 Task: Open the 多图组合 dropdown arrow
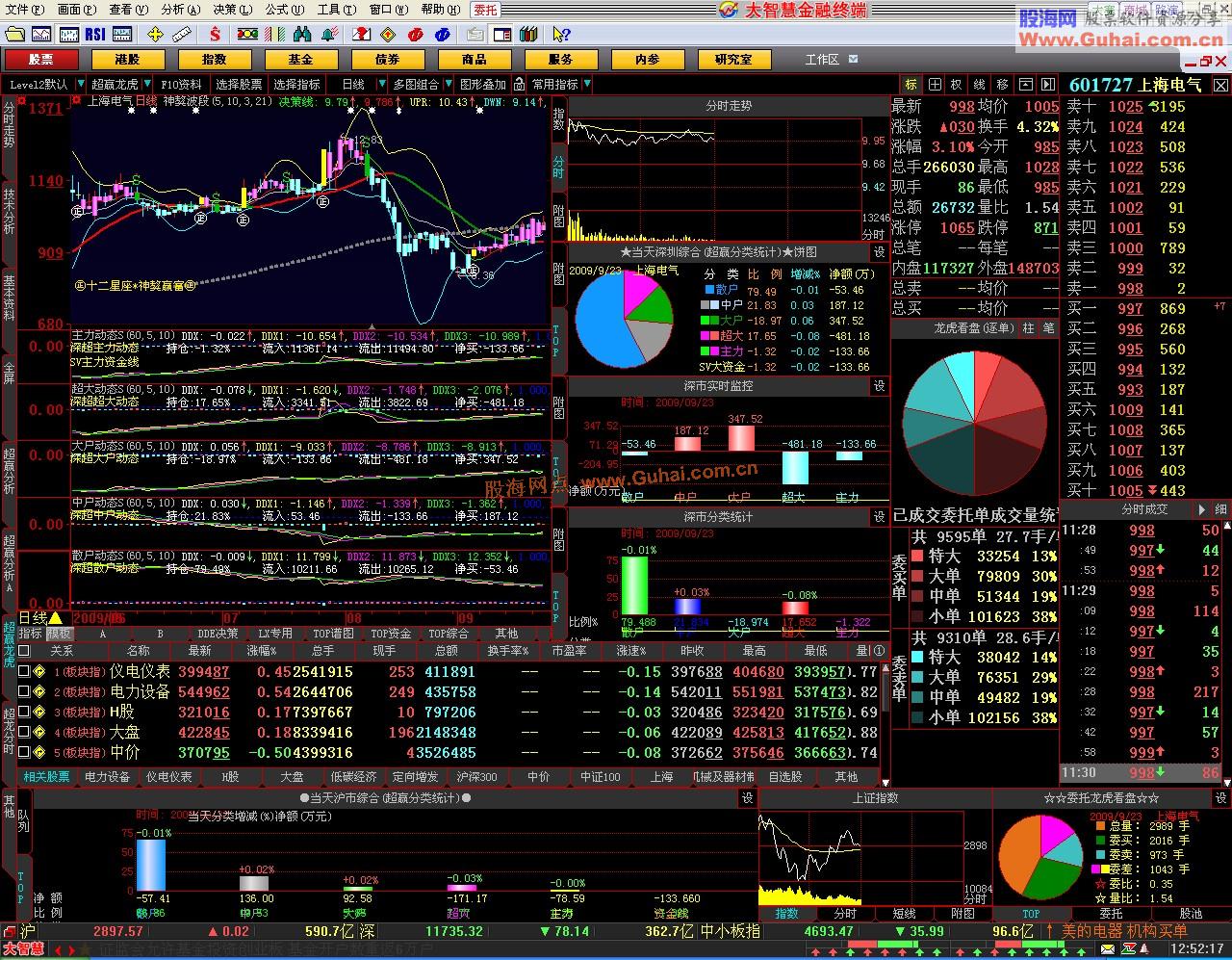pyautogui.click(x=447, y=85)
